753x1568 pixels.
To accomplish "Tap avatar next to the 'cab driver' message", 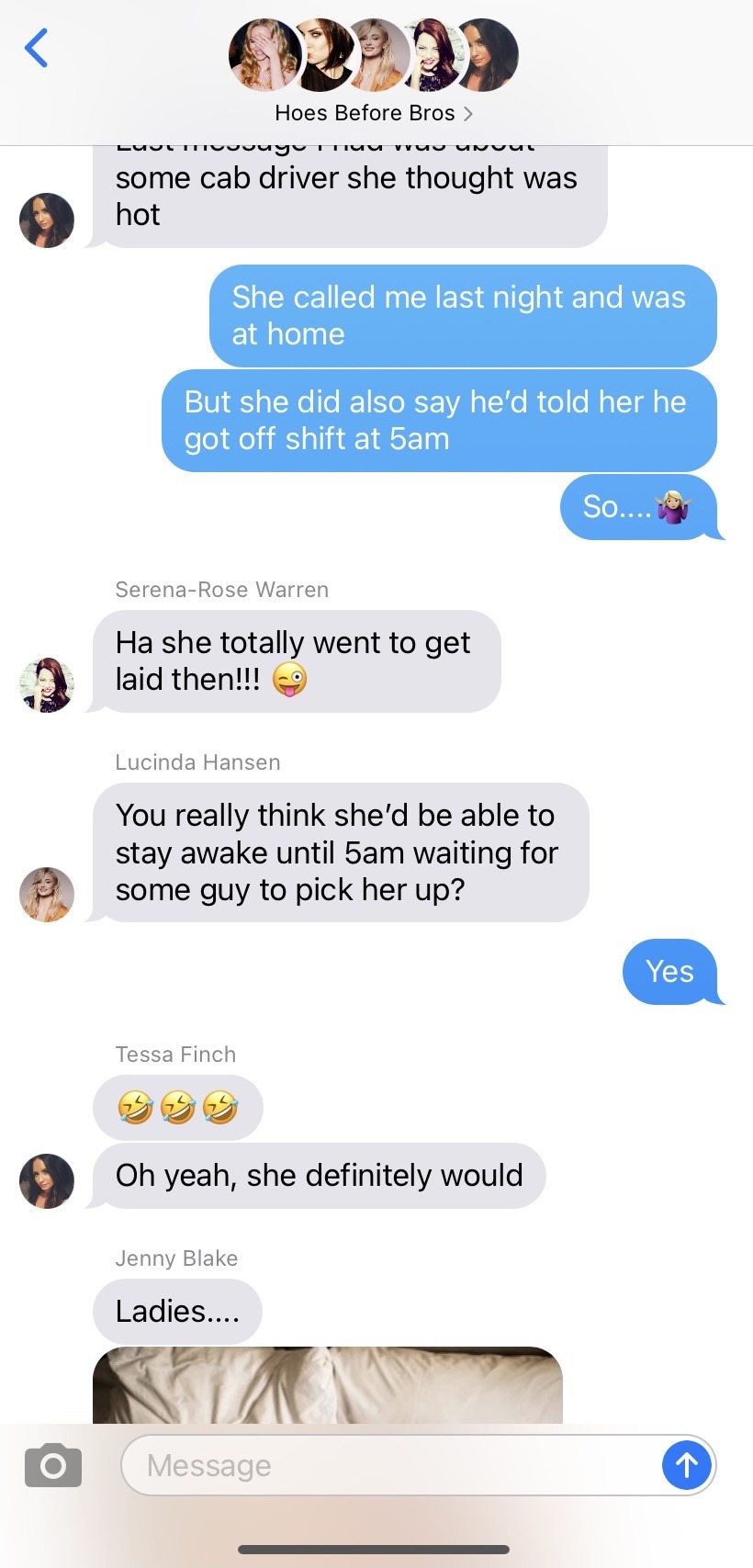I will click(47, 220).
